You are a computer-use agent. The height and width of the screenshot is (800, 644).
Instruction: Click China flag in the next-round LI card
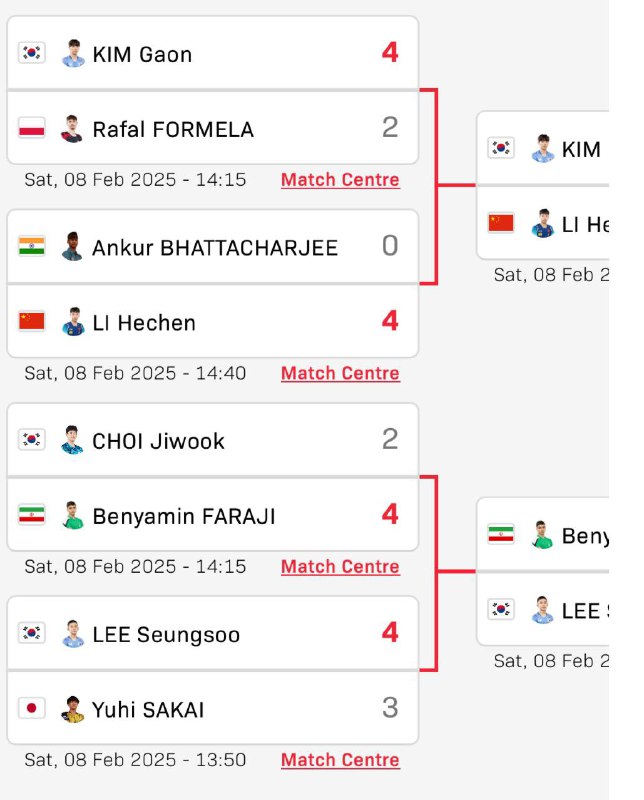click(x=501, y=223)
